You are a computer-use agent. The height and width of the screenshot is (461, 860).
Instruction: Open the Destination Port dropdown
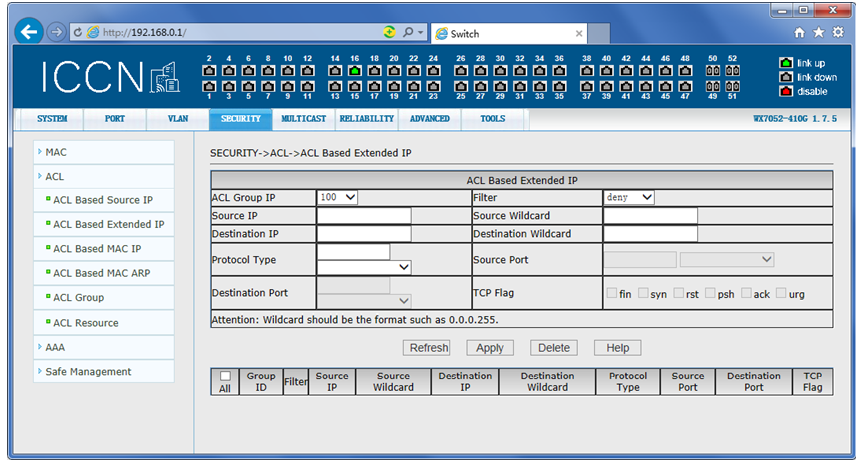364,300
